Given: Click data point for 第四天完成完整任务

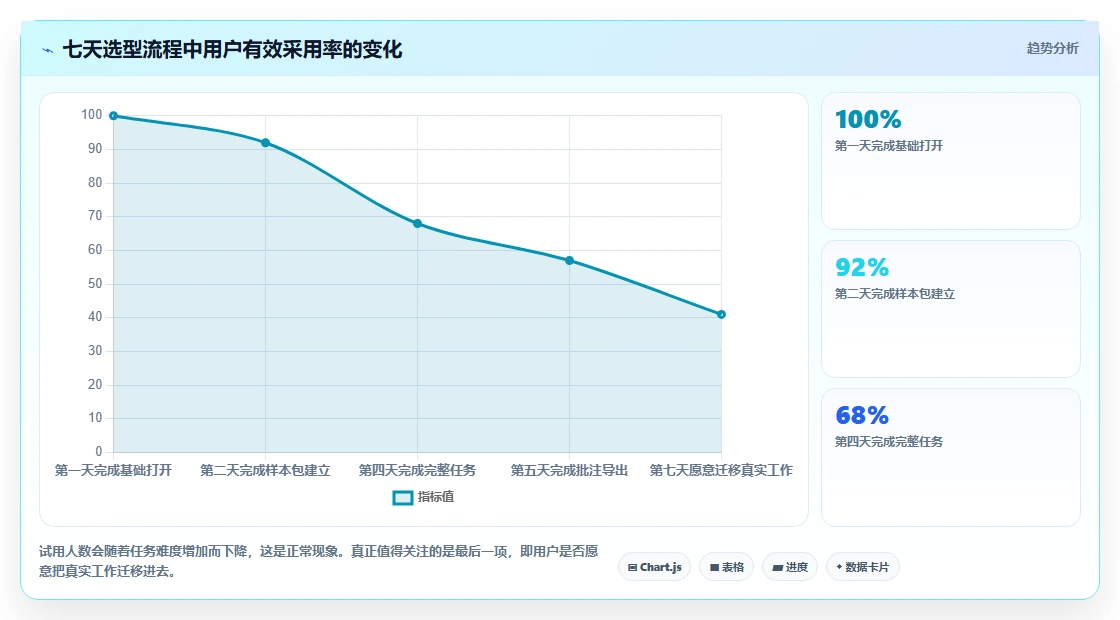Looking at the screenshot, I should click(x=417, y=224).
